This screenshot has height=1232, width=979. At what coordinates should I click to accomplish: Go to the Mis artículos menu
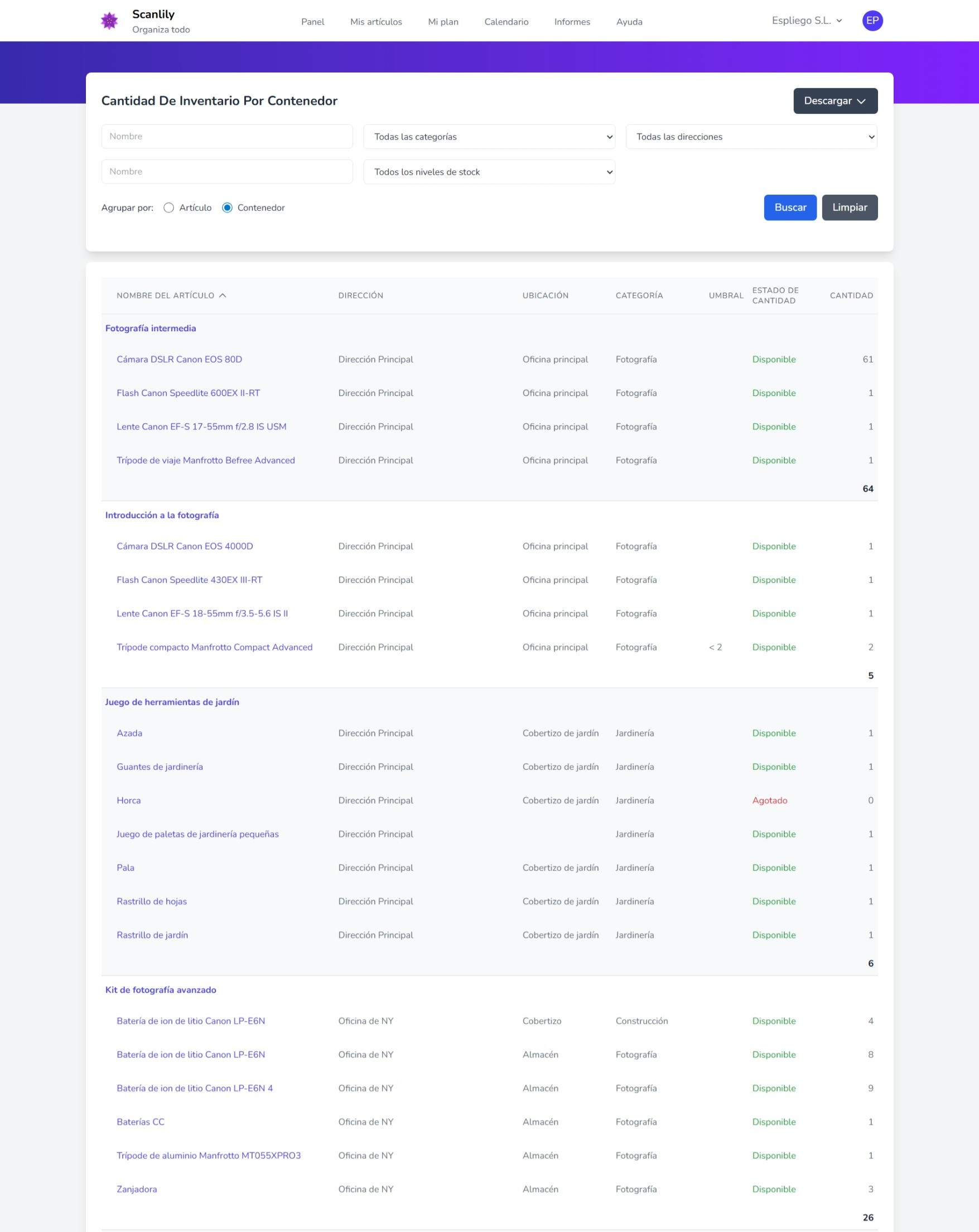coord(376,22)
